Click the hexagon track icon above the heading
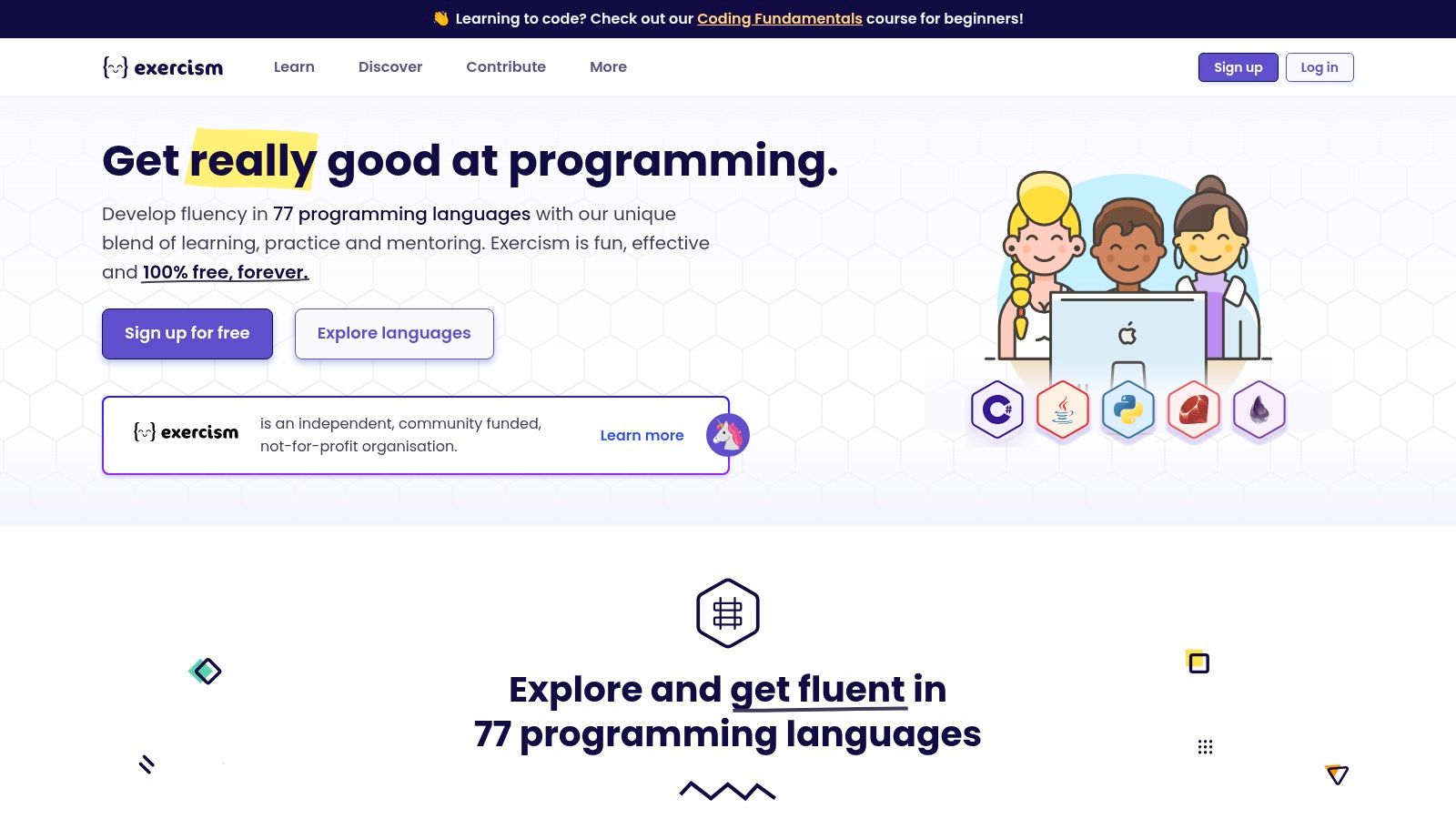The width and height of the screenshot is (1456, 819). (x=728, y=612)
